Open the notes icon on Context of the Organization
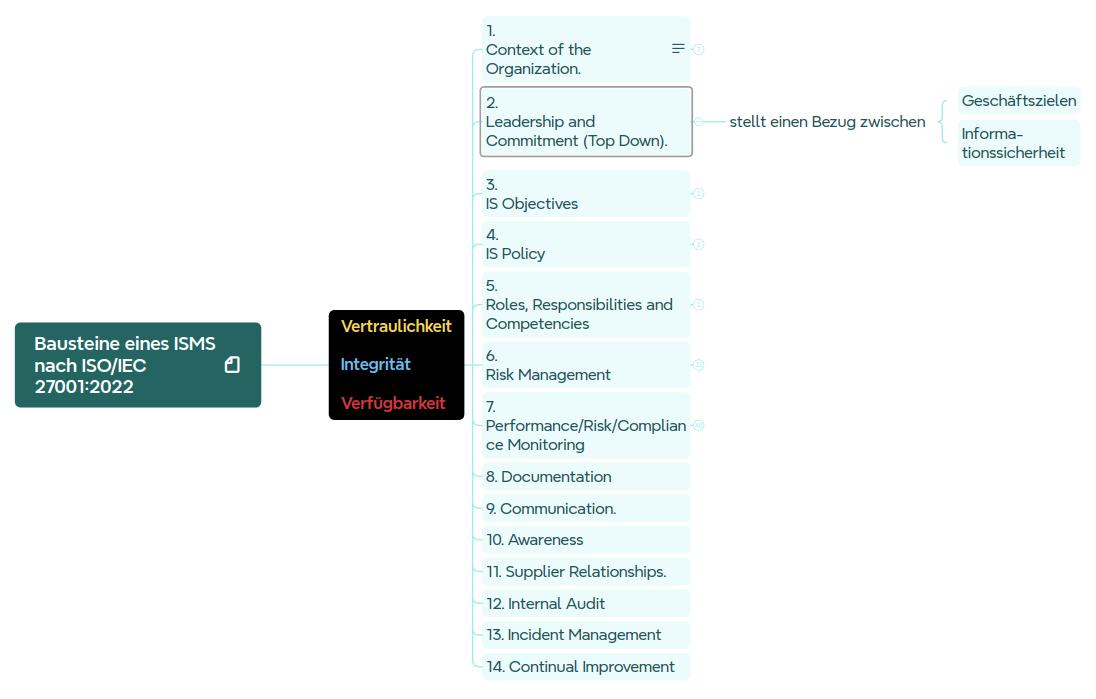1096x699 pixels. pos(678,49)
